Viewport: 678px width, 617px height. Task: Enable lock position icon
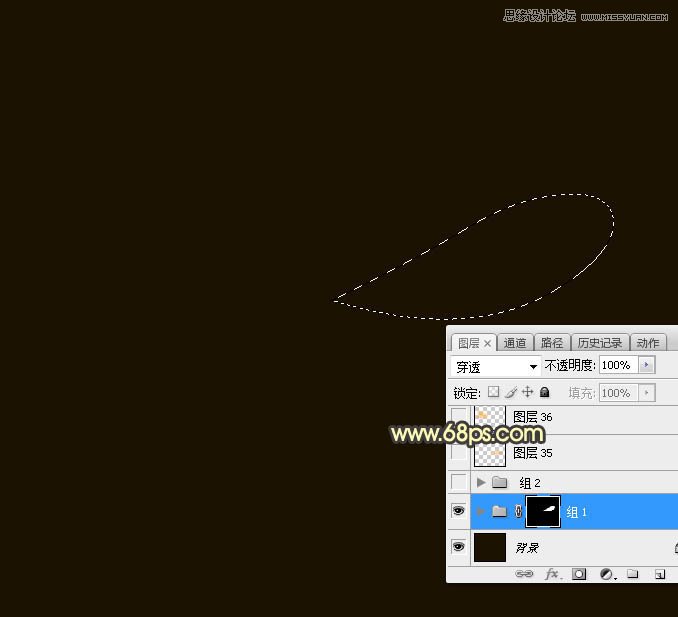[528, 393]
